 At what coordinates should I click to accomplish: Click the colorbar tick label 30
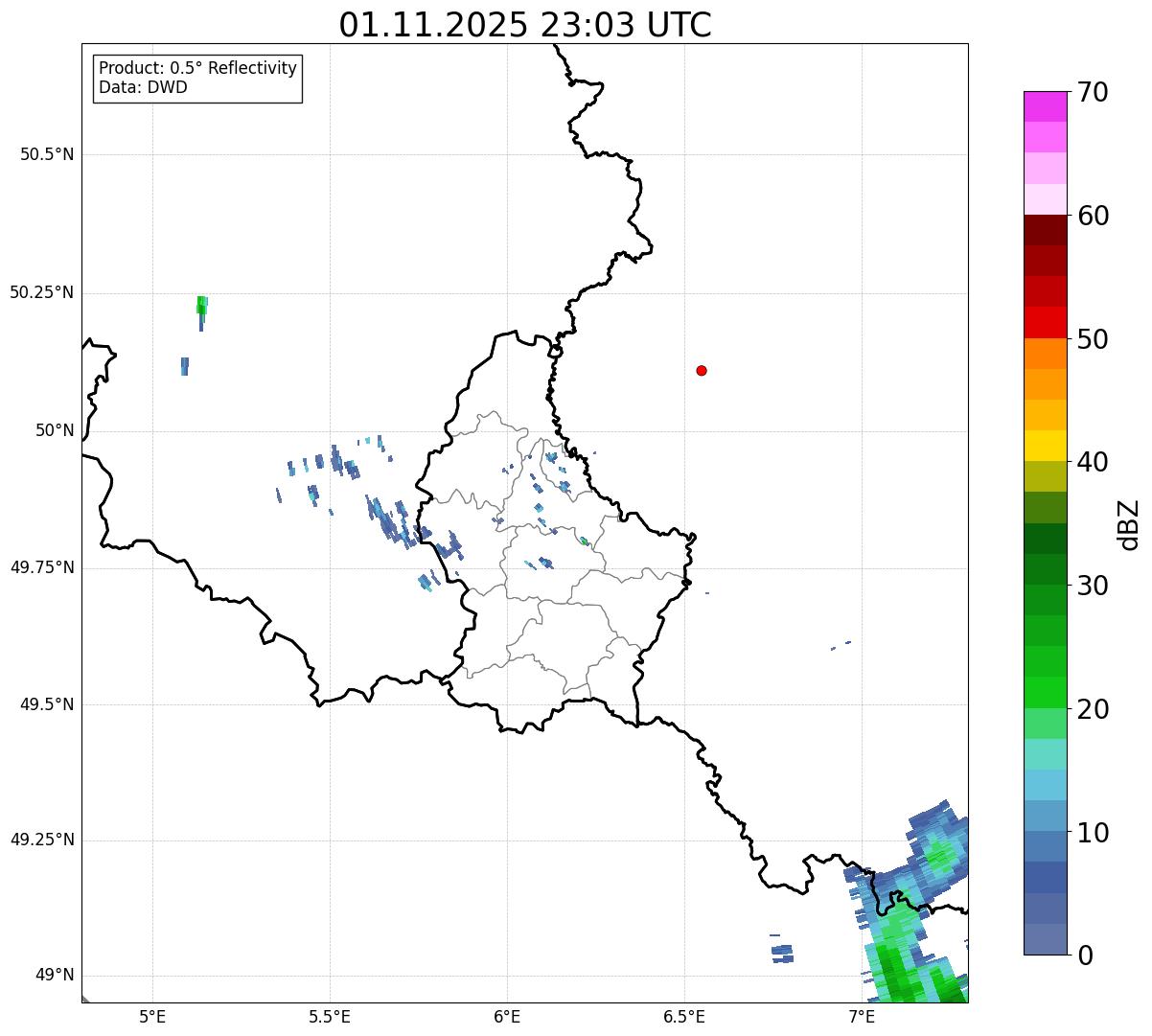pyautogui.click(x=1093, y=586)
